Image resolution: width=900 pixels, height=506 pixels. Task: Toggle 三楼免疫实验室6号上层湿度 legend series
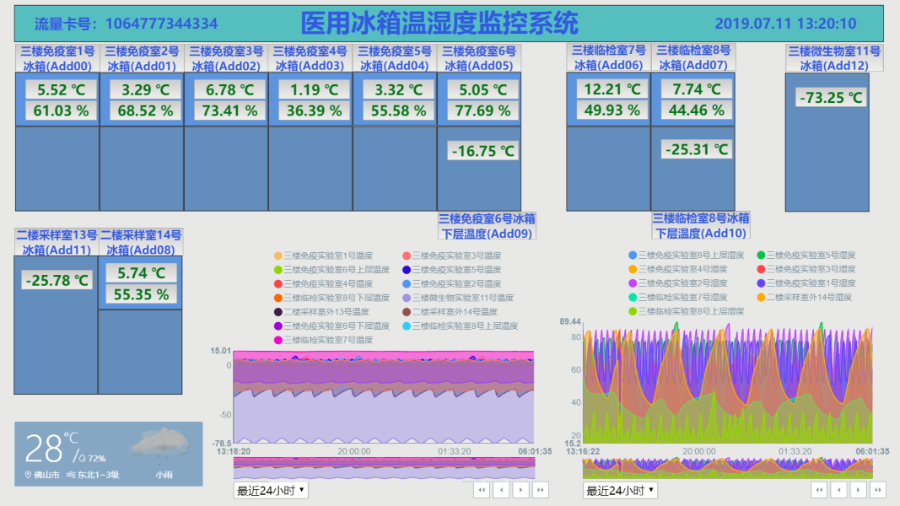pos(686,255)
